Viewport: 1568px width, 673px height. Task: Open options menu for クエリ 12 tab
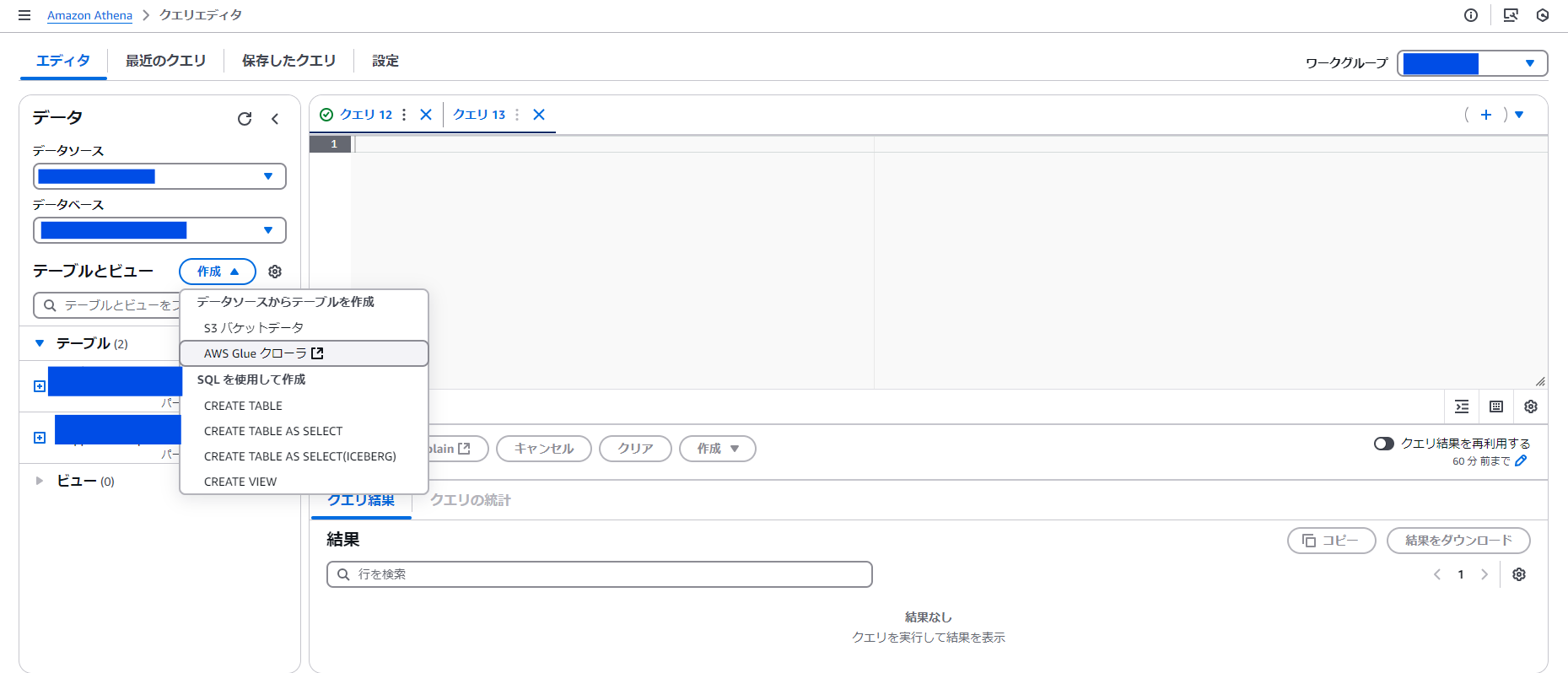[404, 115]
